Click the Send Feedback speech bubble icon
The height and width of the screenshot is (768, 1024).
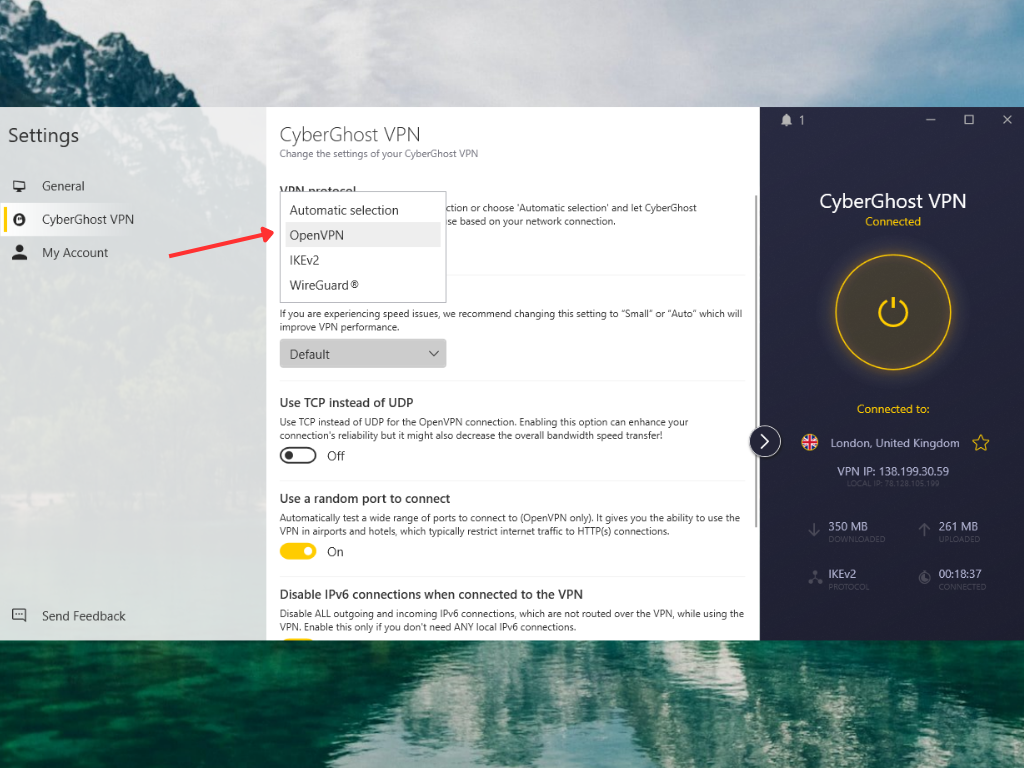19,615
